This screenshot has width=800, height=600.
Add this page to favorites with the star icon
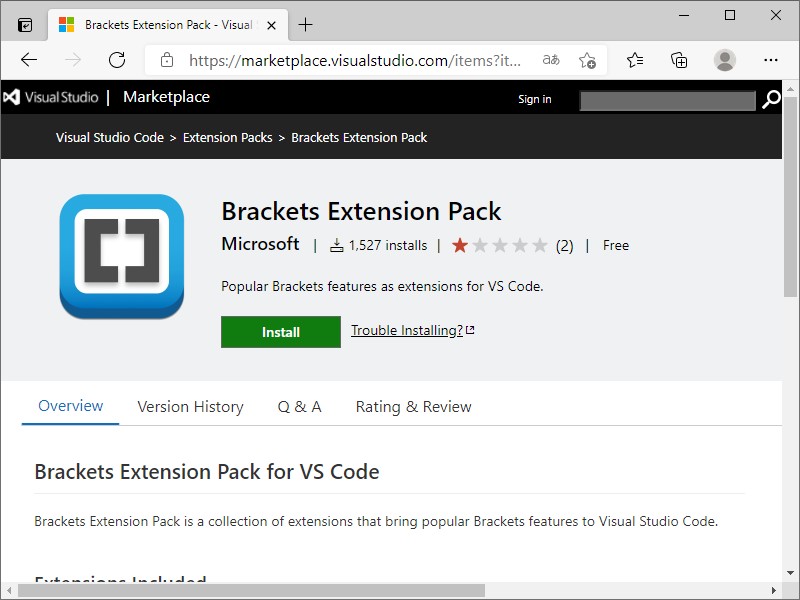[588, 60]
